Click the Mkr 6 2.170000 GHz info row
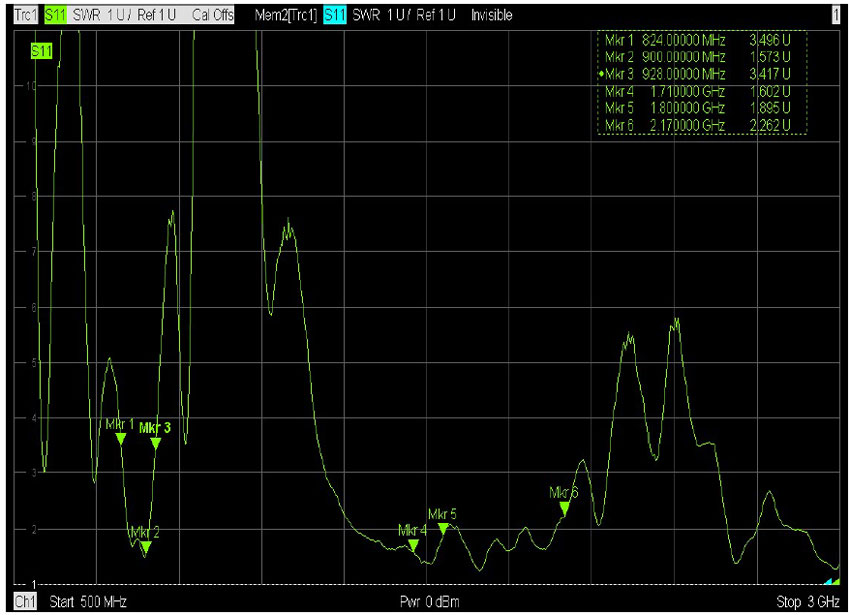 tap(698, 125)
